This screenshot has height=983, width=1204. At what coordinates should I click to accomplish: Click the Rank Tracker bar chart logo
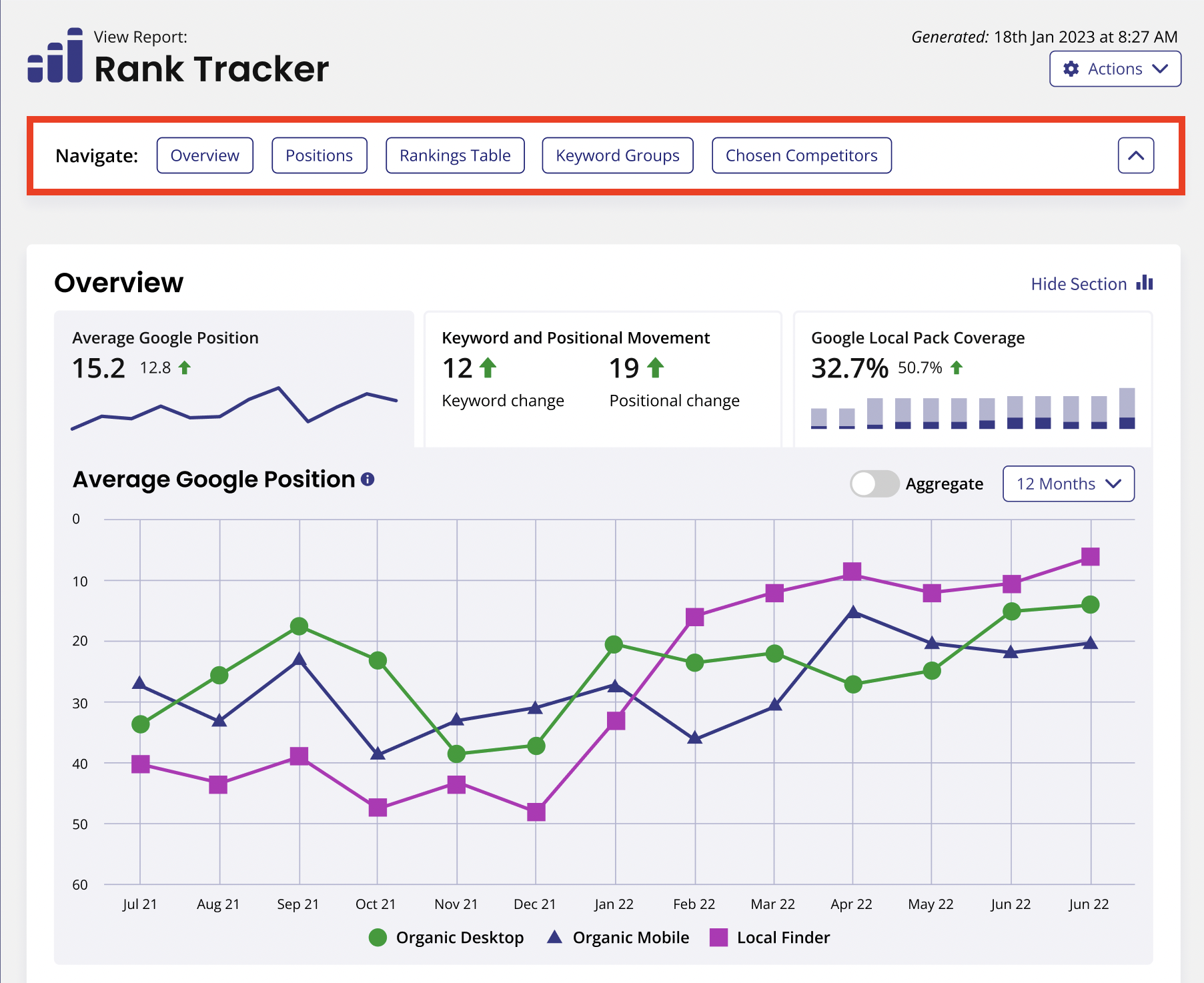click(55, 56)
